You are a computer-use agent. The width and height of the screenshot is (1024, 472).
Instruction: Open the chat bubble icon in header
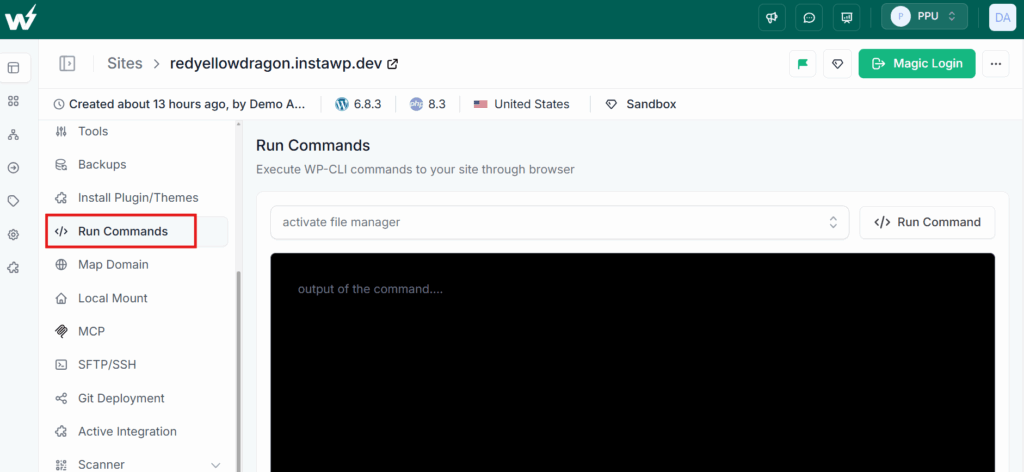tap(809, 17)
